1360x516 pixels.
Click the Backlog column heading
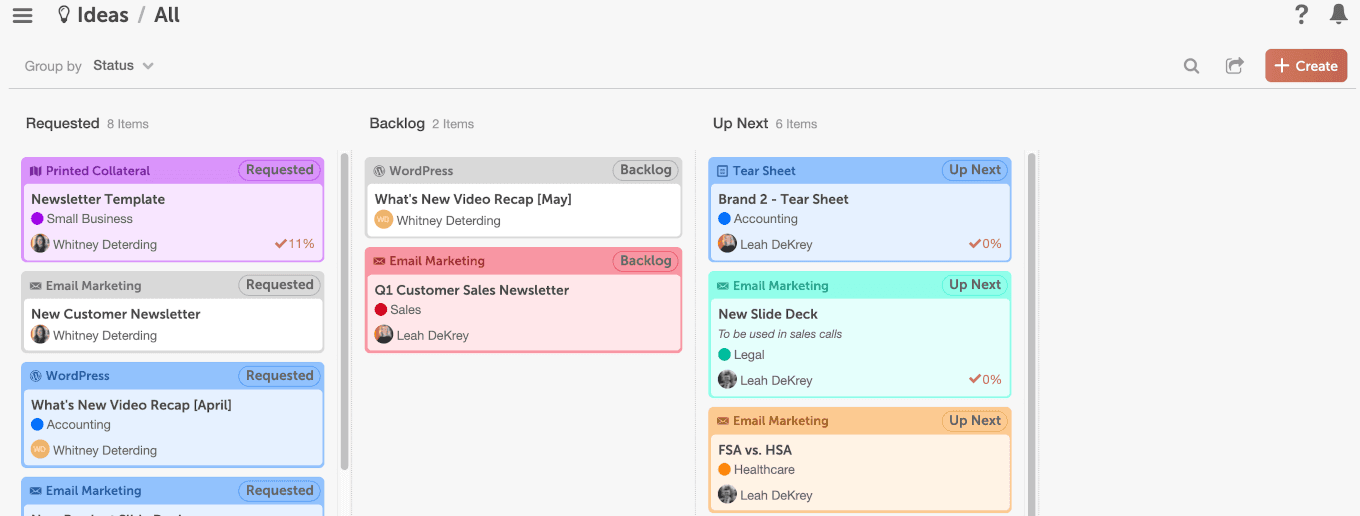(x=397, y=123)
